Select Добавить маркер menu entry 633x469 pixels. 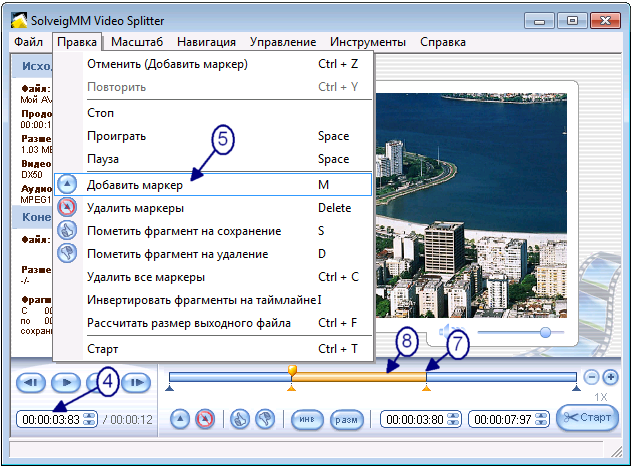(x=213, y=185)
